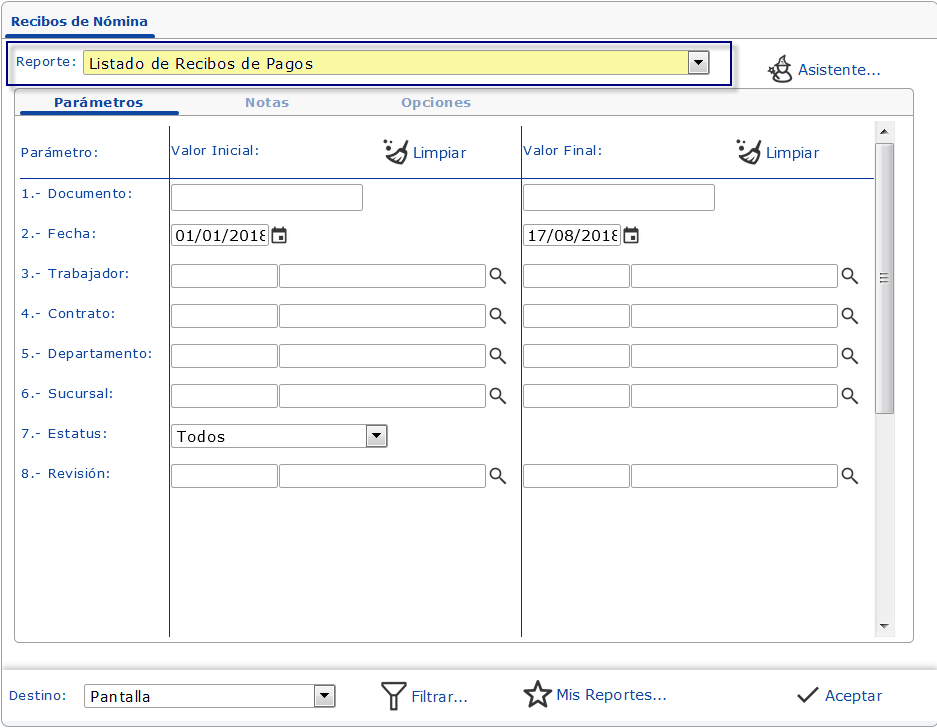Focus final Sucursal description field
Image resolution: width=937 pixels, height=728 pixels.
pyautogui.click(x=734, y=396)
